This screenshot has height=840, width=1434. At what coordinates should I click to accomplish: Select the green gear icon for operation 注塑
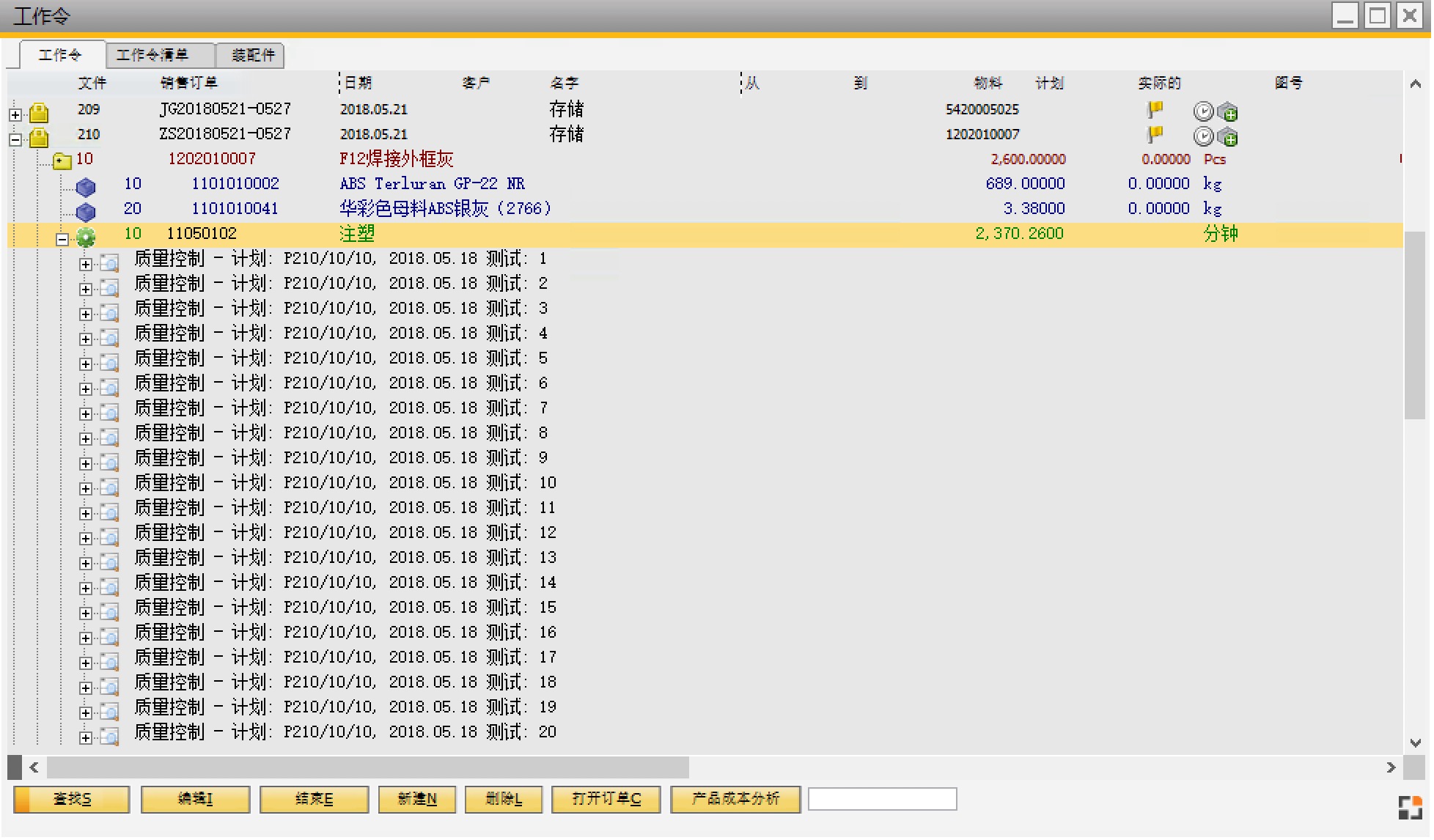pos(86,237)
